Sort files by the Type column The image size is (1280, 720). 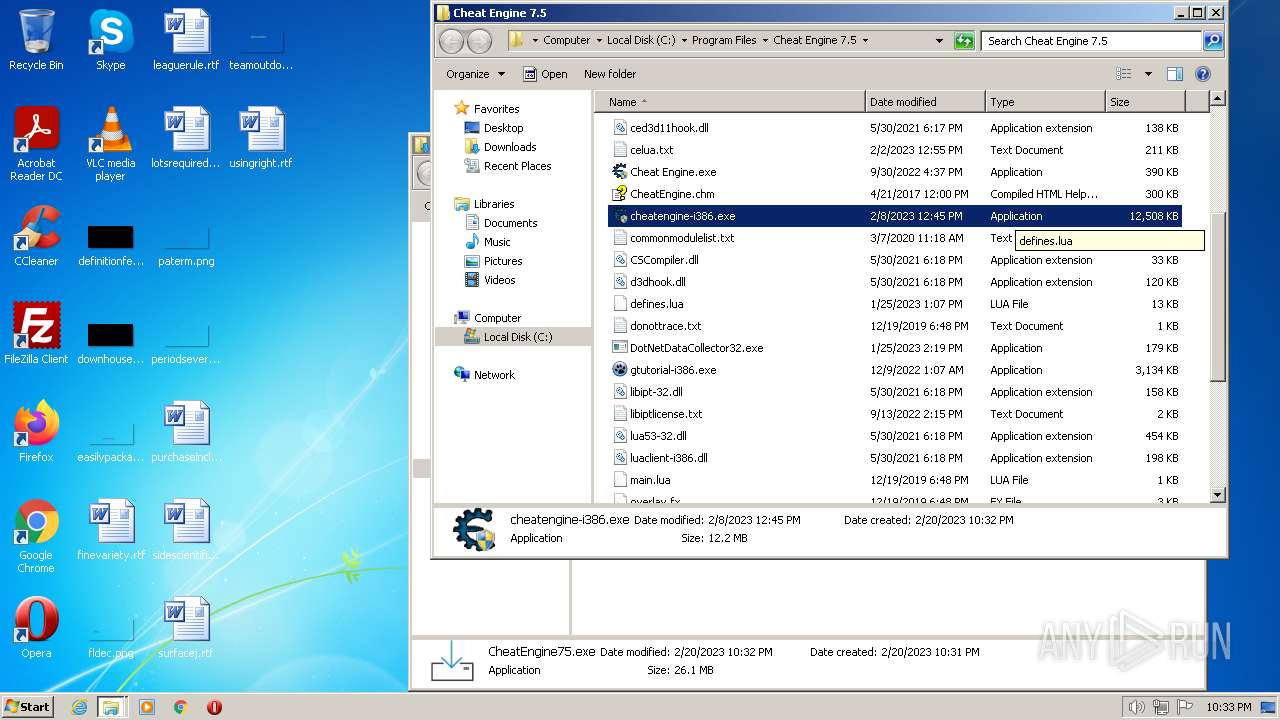(x=1045, y=102)
